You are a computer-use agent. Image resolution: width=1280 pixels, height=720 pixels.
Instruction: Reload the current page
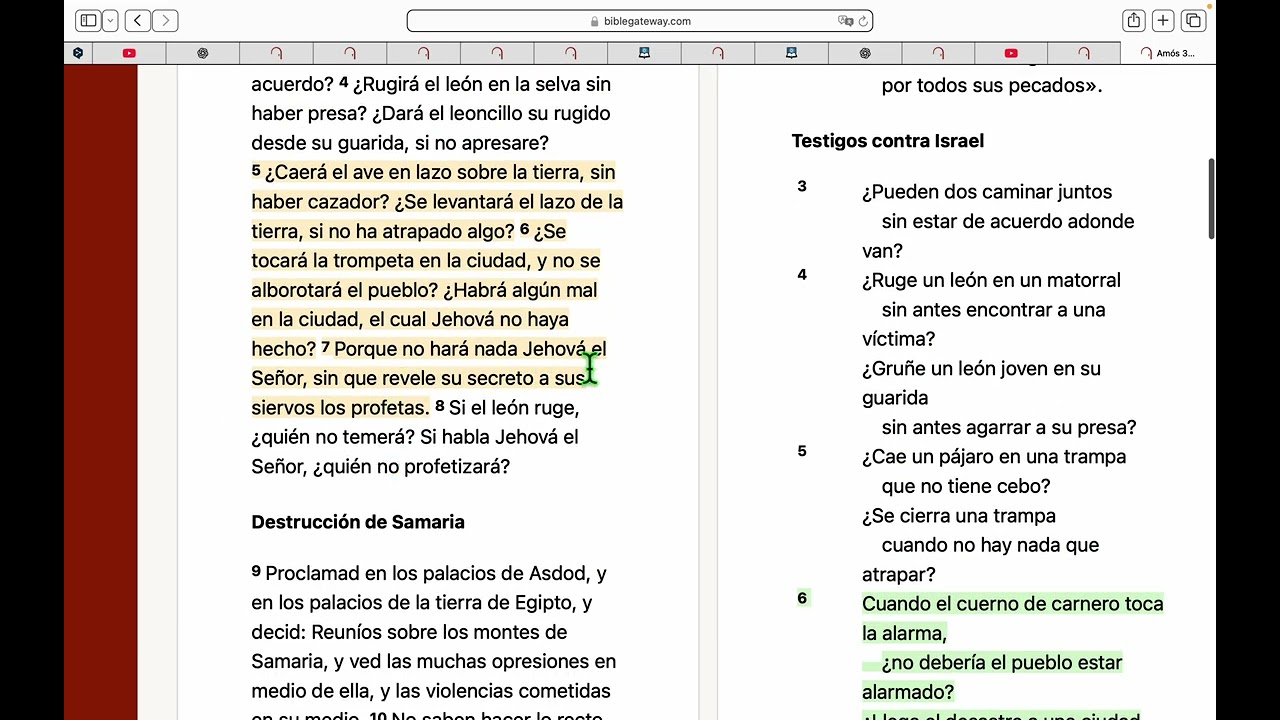point(862,20)
